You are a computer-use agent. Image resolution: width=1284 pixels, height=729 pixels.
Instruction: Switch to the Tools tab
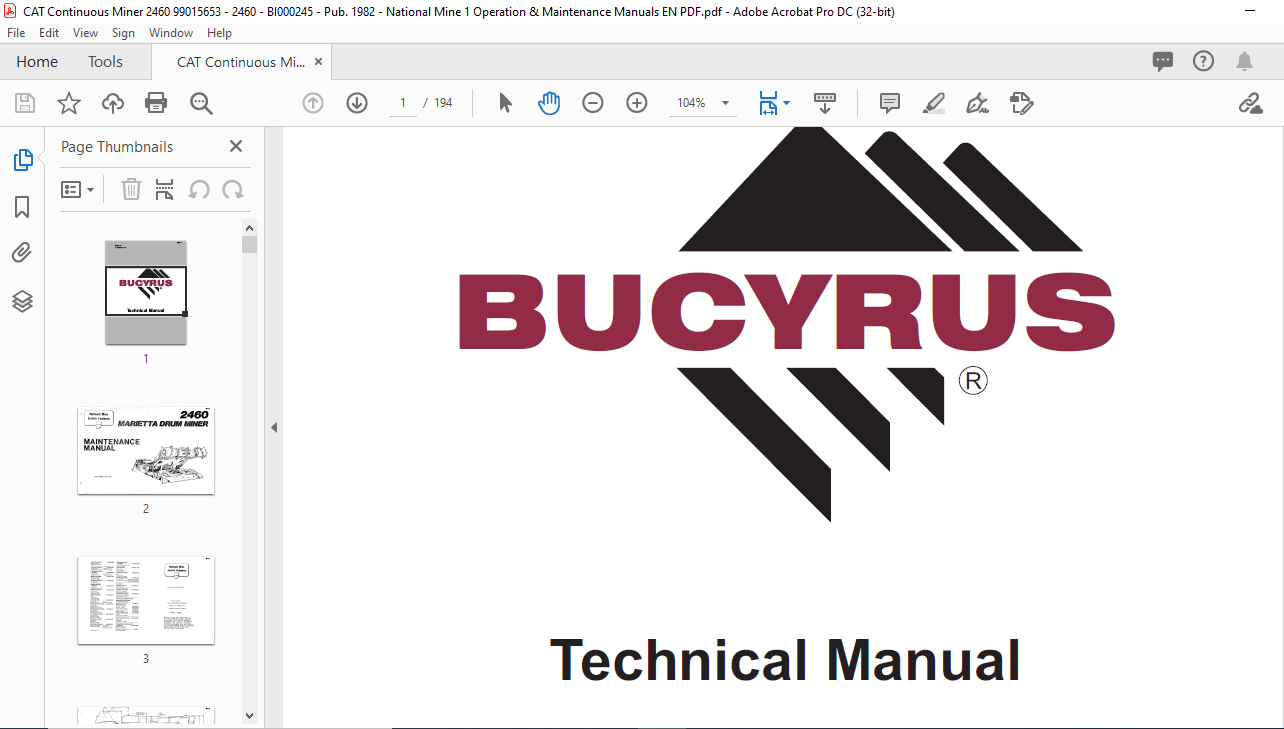(x=105, y=62)
